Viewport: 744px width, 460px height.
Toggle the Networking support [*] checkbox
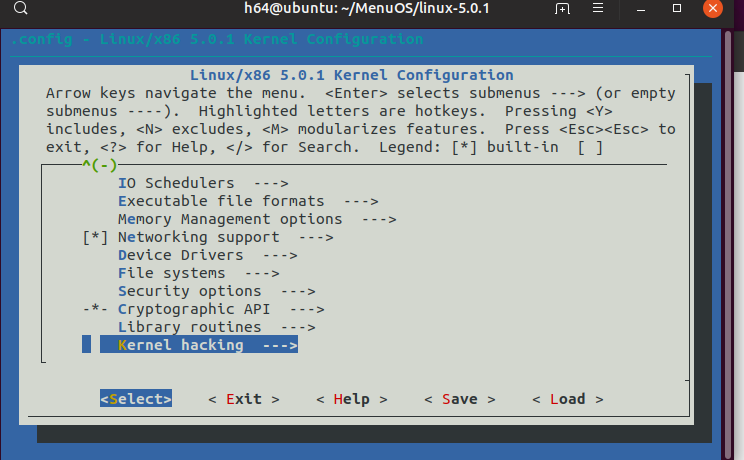[x=95, y=237]
